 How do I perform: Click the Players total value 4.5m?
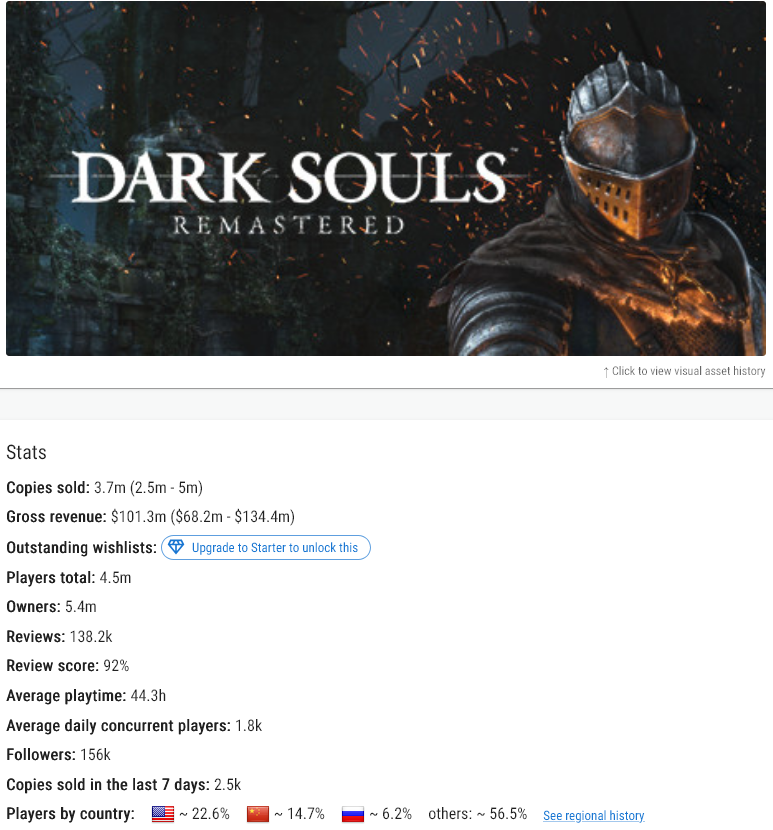pyautogui.click(x=115, y=578)
